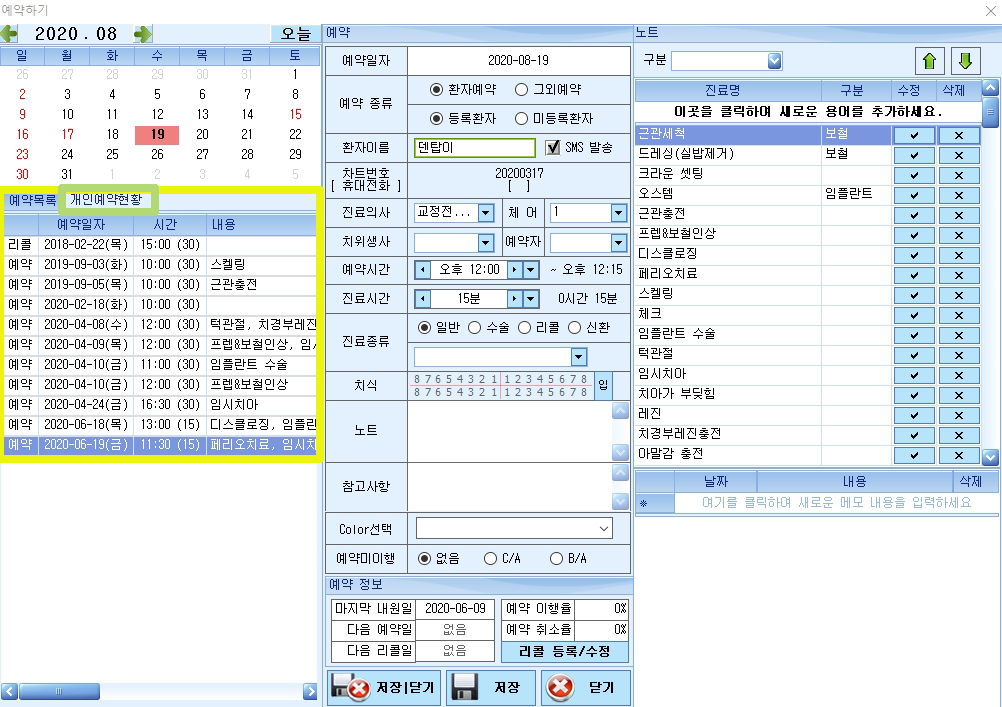
Task: Switch to the 예약목록 tab
Action: [x=32, y=200]
